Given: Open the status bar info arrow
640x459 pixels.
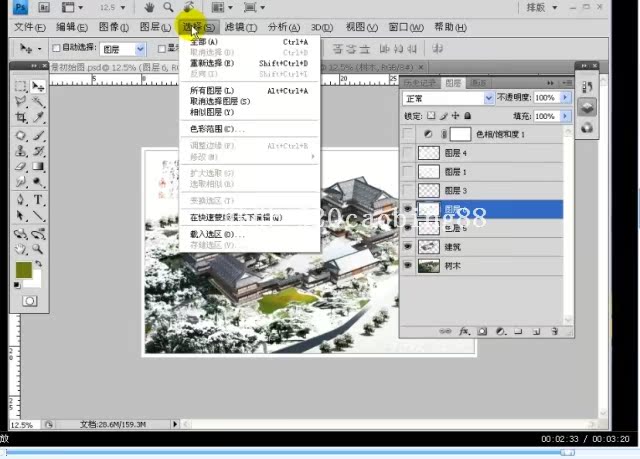Looking at the screenshot, I should pyautogui.click(x=175, y=424).
